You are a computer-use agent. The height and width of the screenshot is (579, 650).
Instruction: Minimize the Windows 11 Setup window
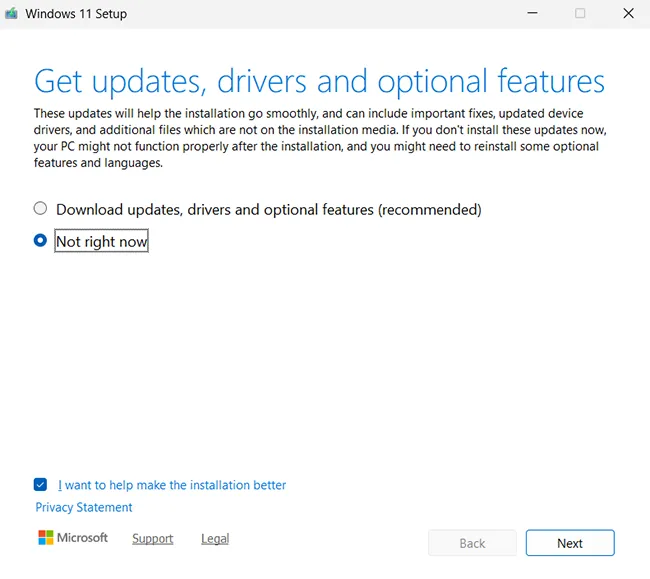pyautogui.click(x=532, y=13)
